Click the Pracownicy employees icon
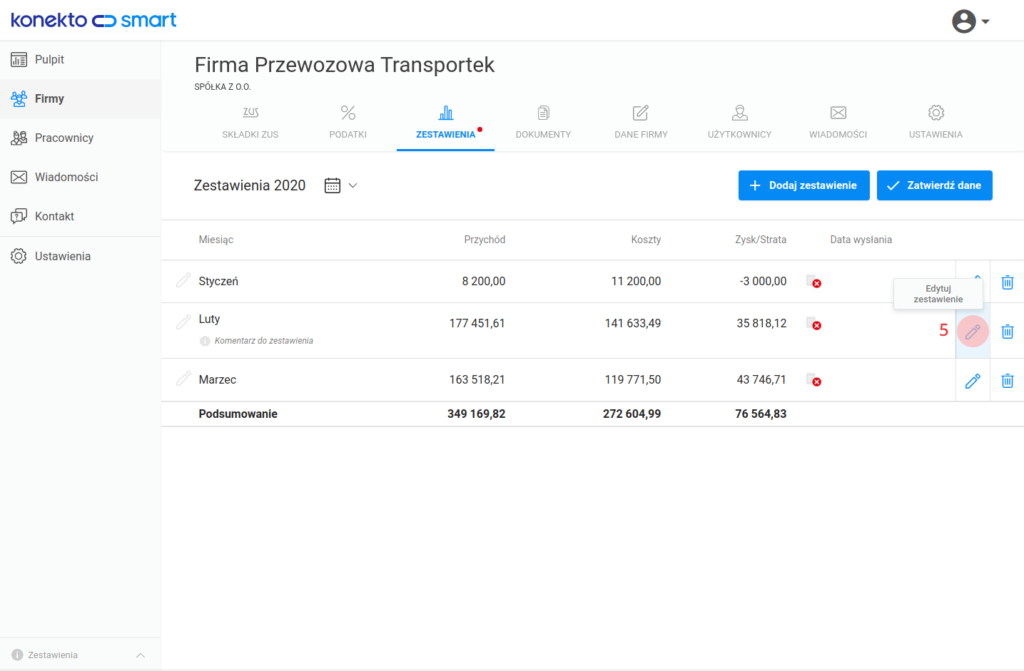This screenshot has height=671, width=1024. [x=19, y=138]
